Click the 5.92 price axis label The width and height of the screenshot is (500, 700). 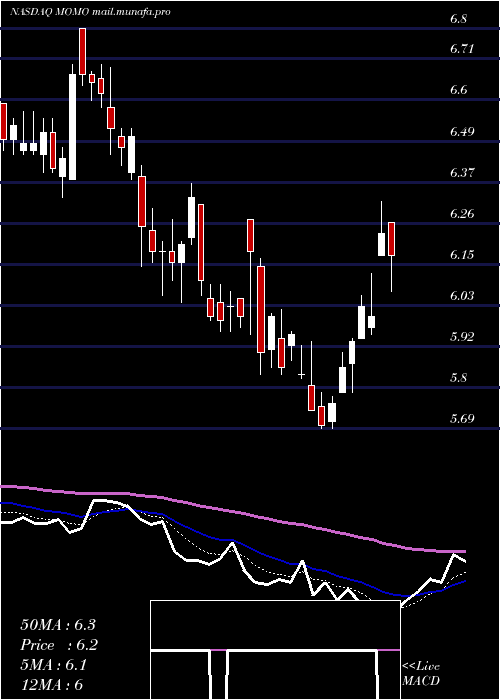click(x=462, y=336)
